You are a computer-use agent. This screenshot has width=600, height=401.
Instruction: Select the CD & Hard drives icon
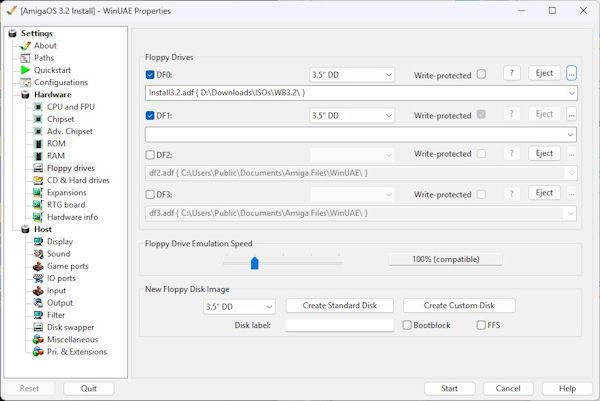(37, 180)
